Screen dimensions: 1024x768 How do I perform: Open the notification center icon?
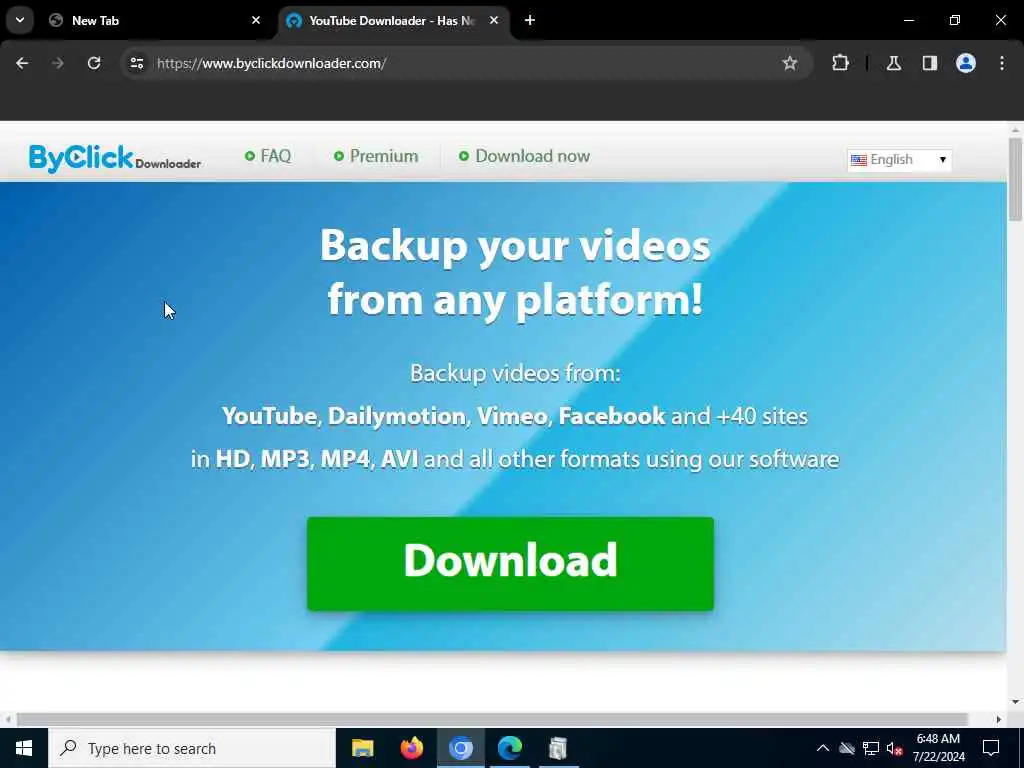[991, 748]
